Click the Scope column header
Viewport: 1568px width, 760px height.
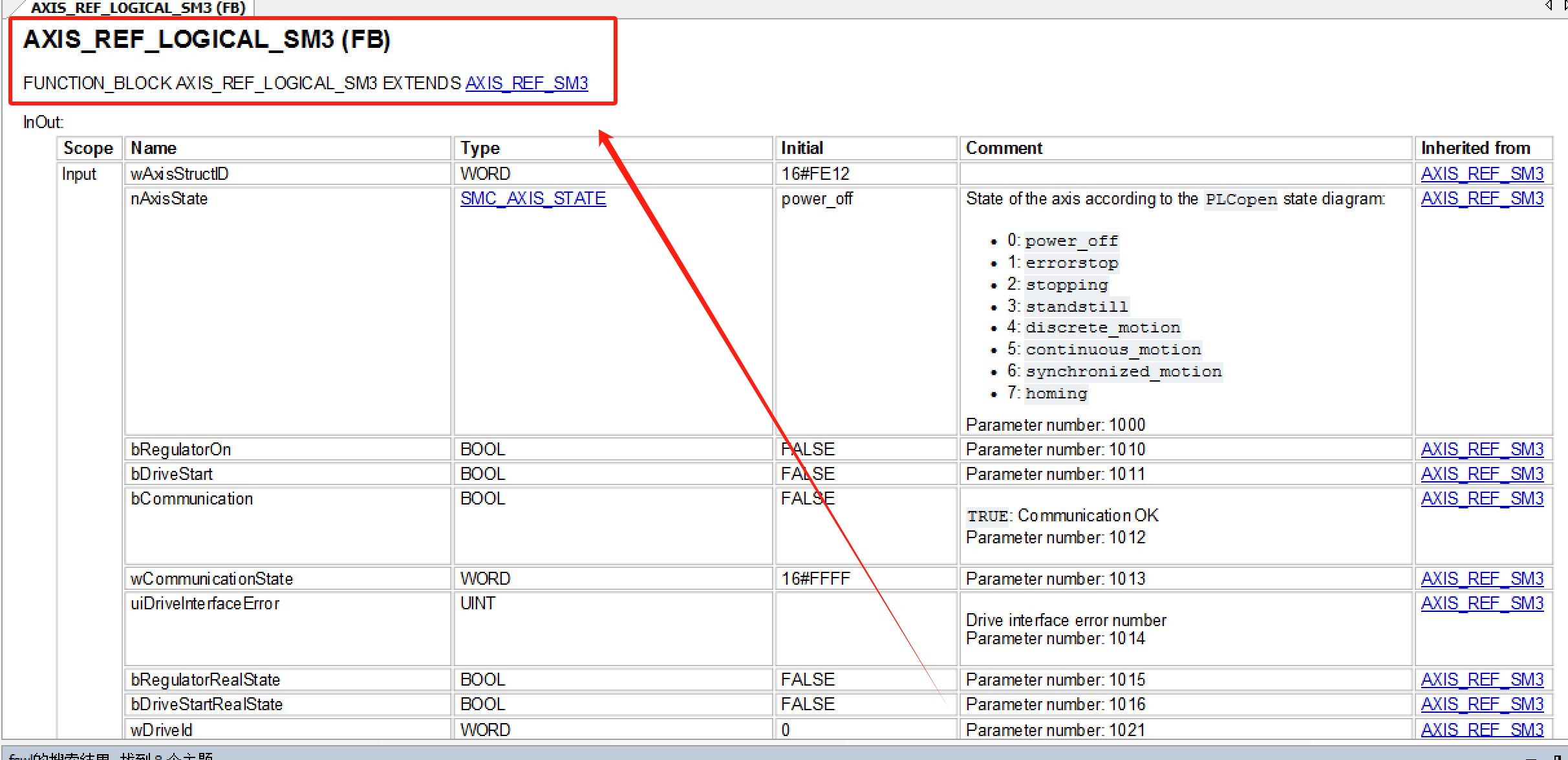coord(89,148)
